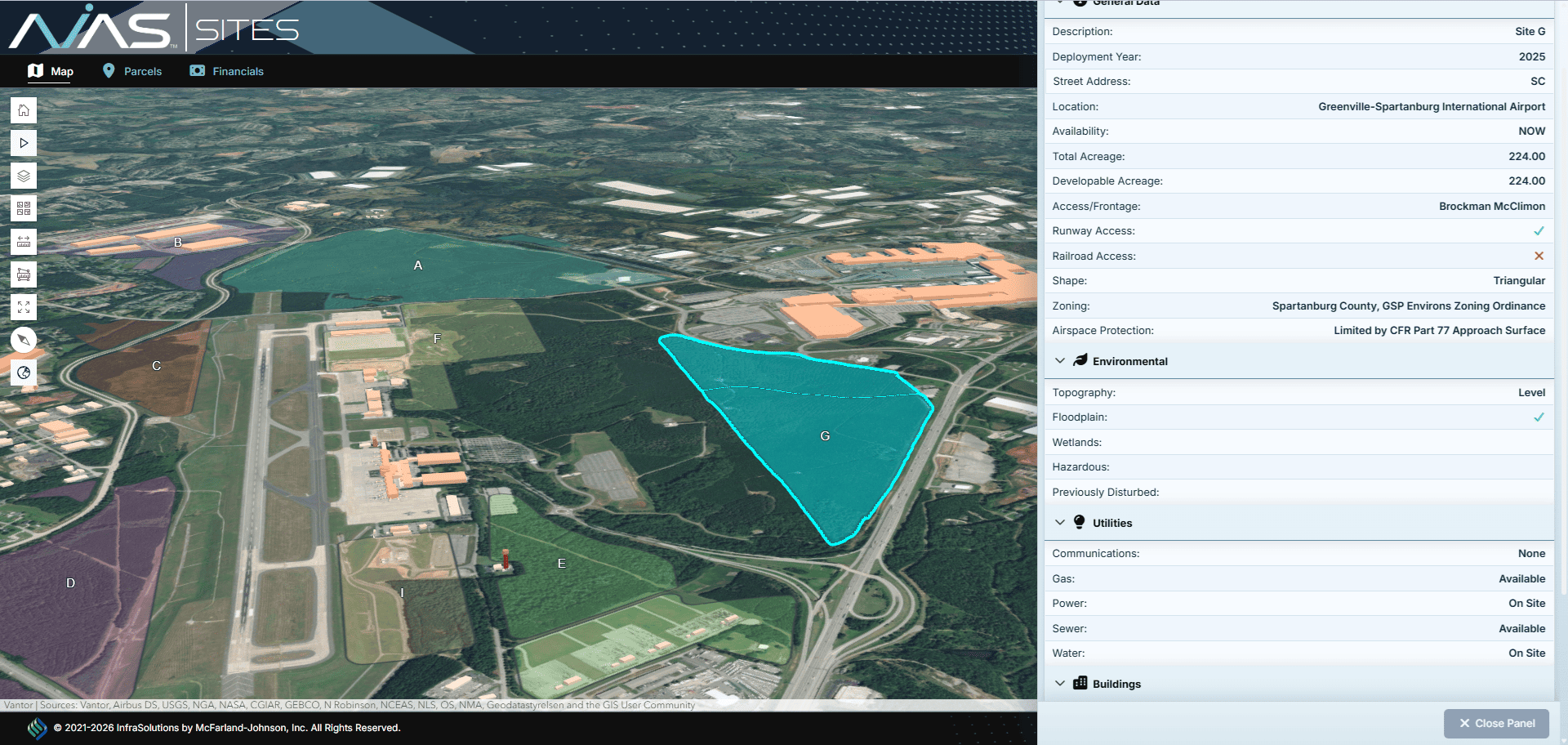This screenshot has width=1568, height=745.
Task: Select the area measurement tool
Action: (x=24, y=274)
